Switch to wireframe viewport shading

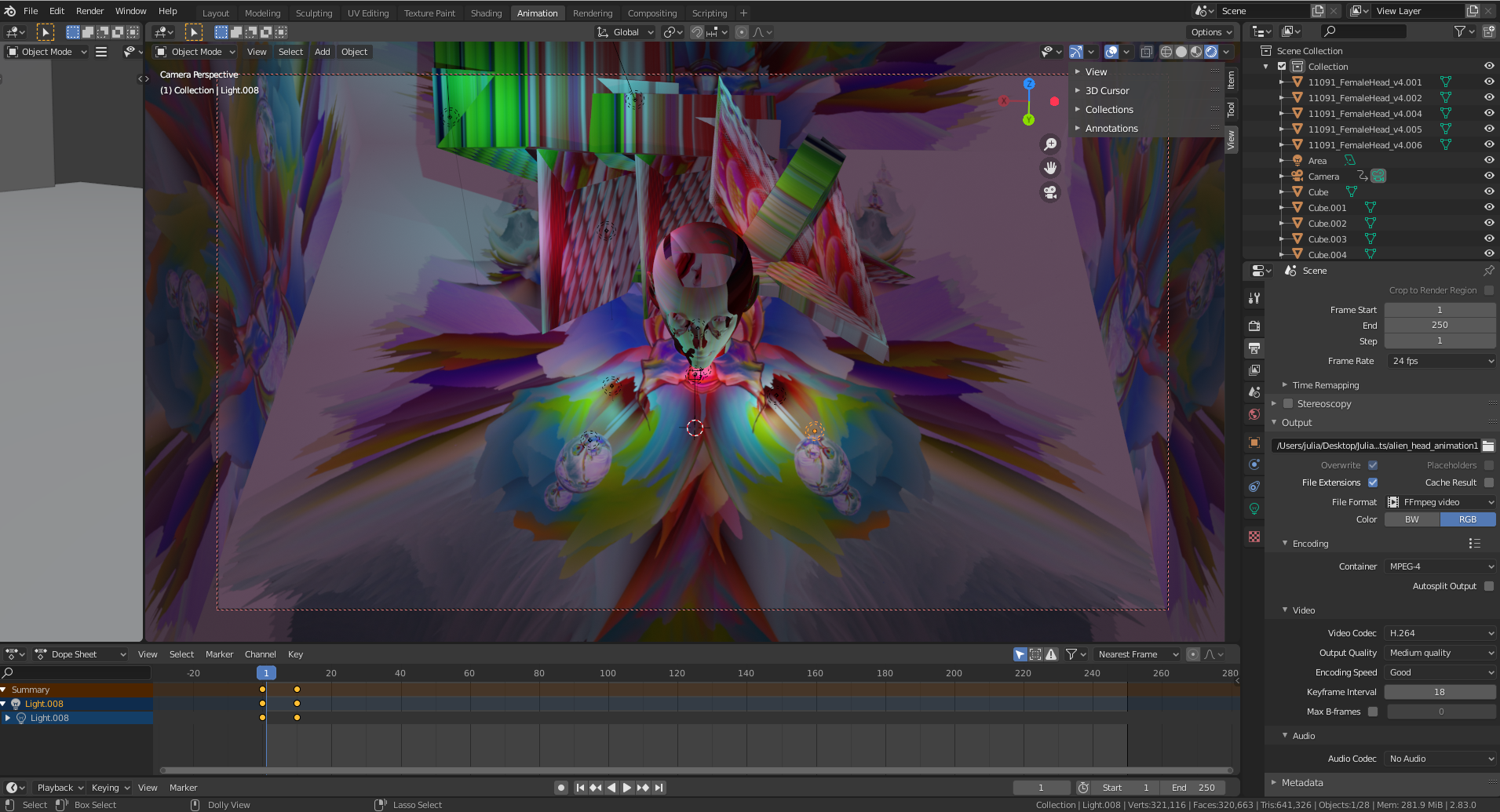(1166, 52)
